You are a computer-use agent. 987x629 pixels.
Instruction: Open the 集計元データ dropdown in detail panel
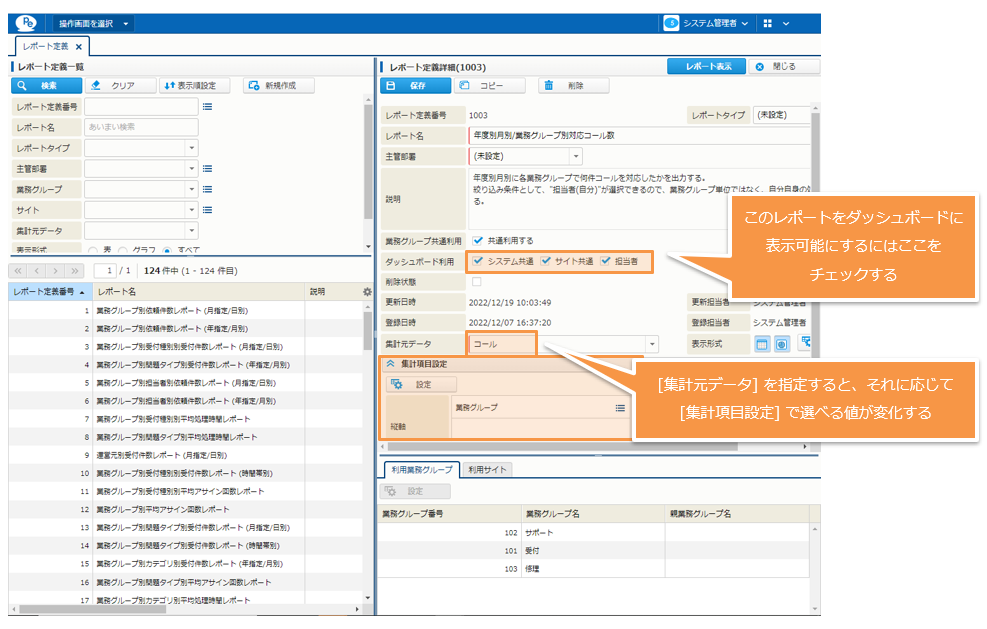pos(652,344)
